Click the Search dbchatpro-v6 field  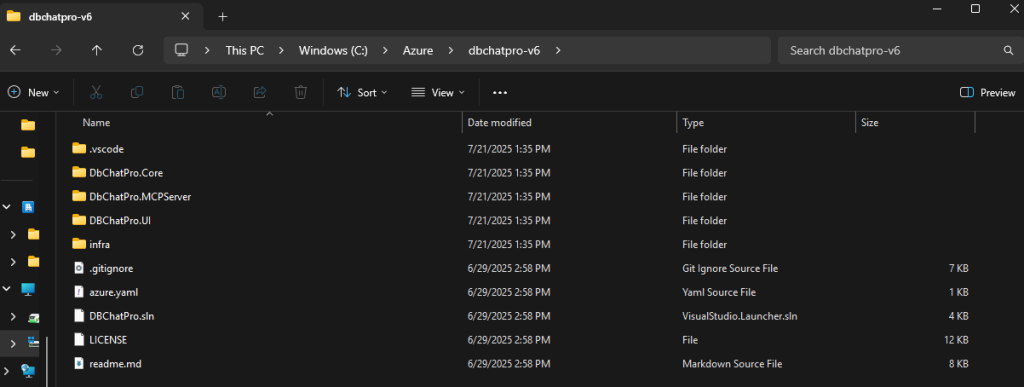[x=898, y=50]
